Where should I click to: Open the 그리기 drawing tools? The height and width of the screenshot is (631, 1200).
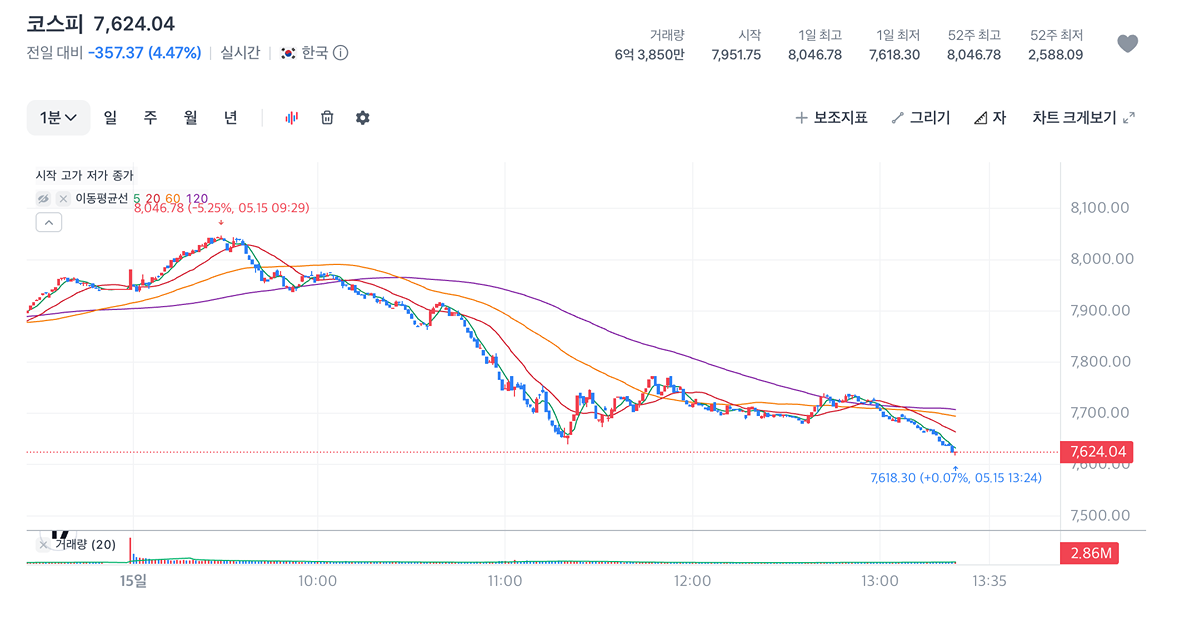tap(920, 118)
